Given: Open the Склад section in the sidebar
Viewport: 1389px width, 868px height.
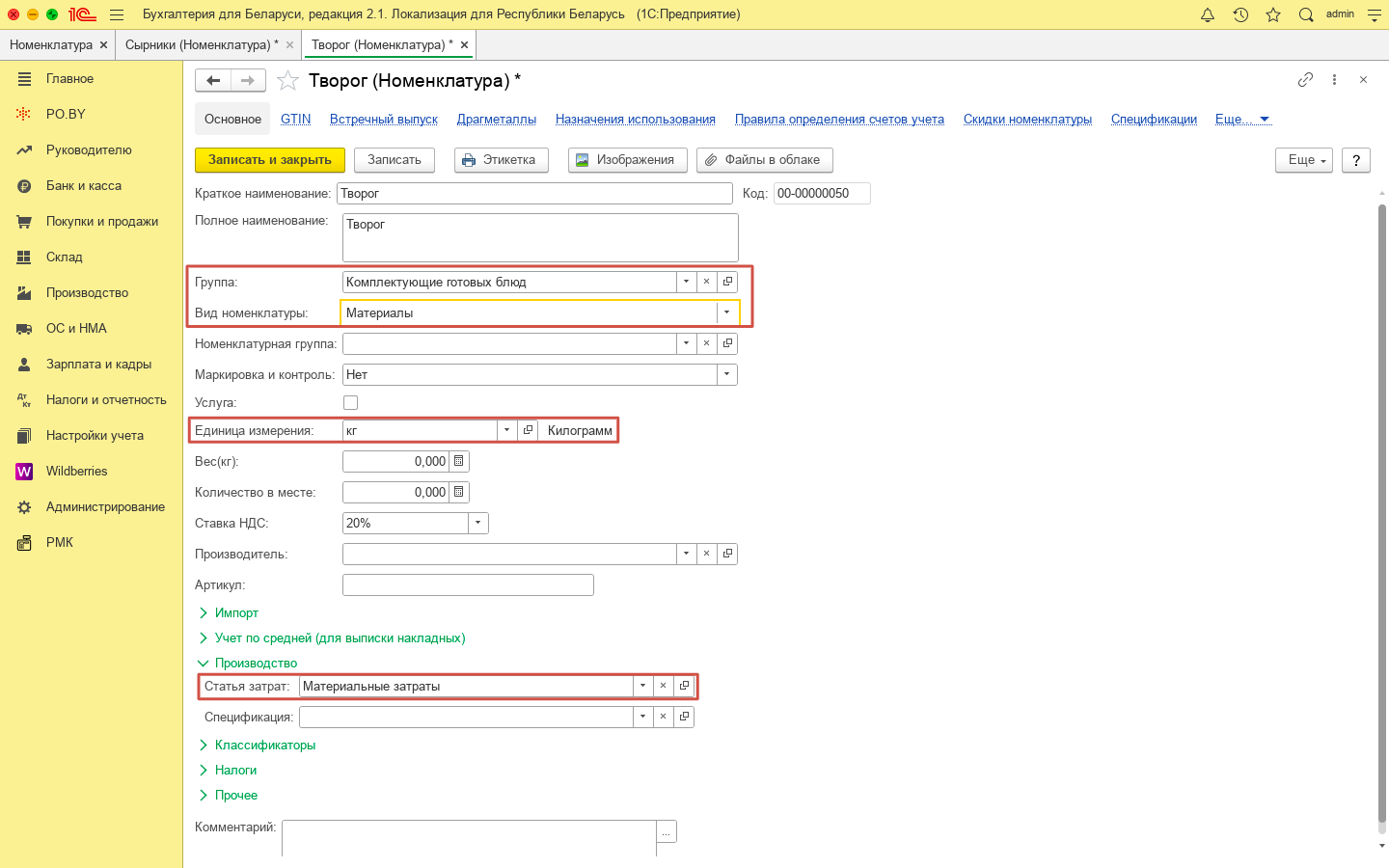Looking at the screenshot, I should click(65, 258).
